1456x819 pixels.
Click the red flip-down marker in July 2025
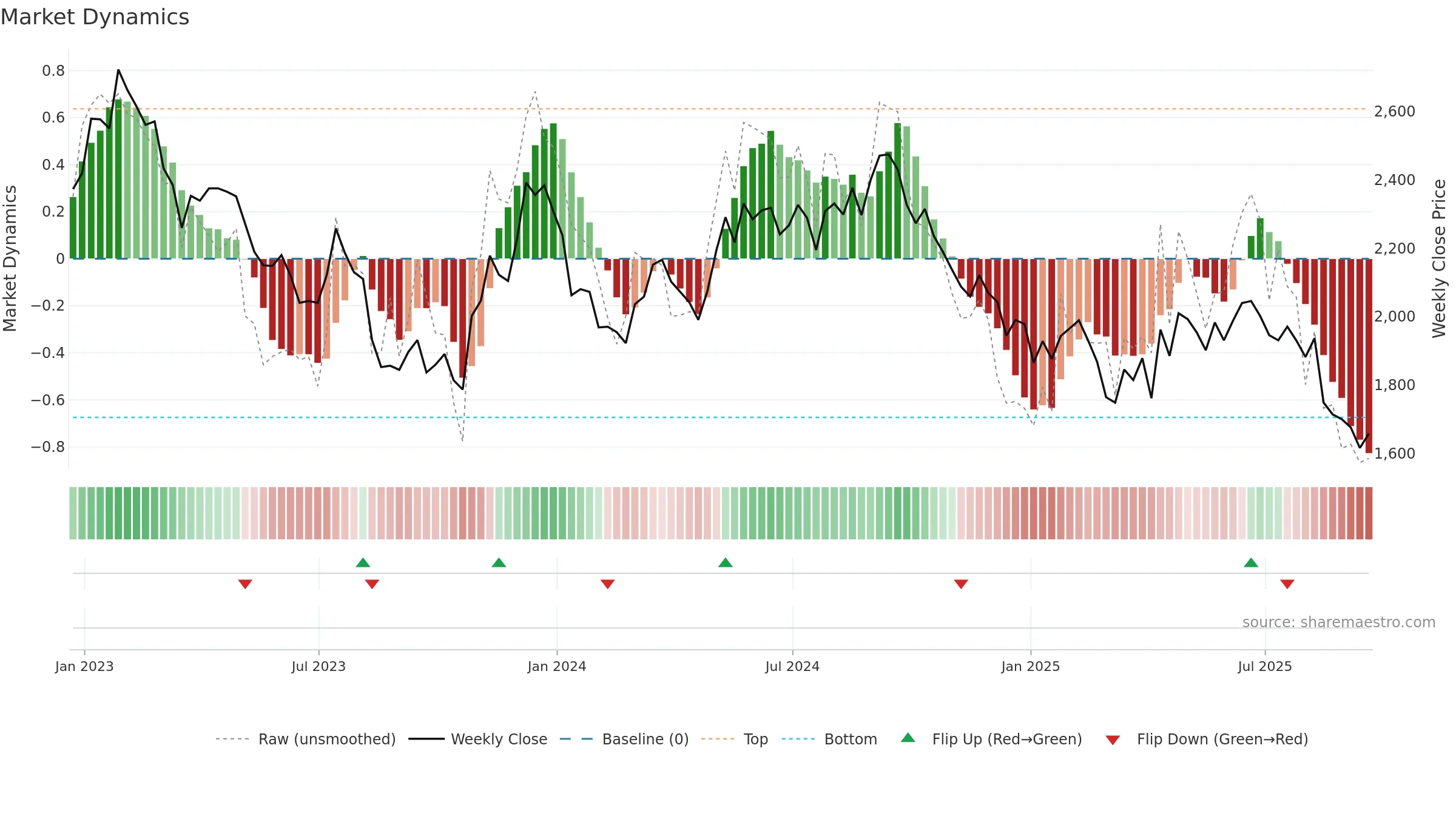pyautogui.click(x=1287, y=584)
